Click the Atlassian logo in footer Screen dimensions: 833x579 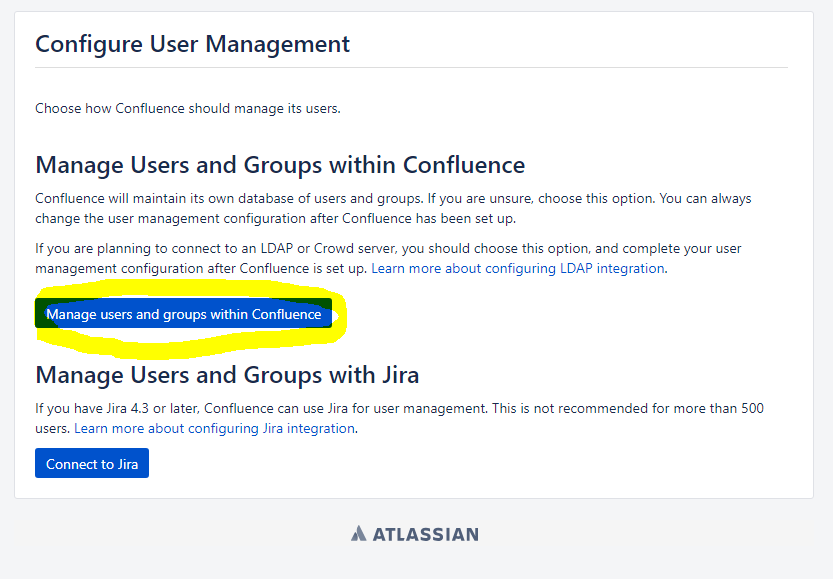414,534
